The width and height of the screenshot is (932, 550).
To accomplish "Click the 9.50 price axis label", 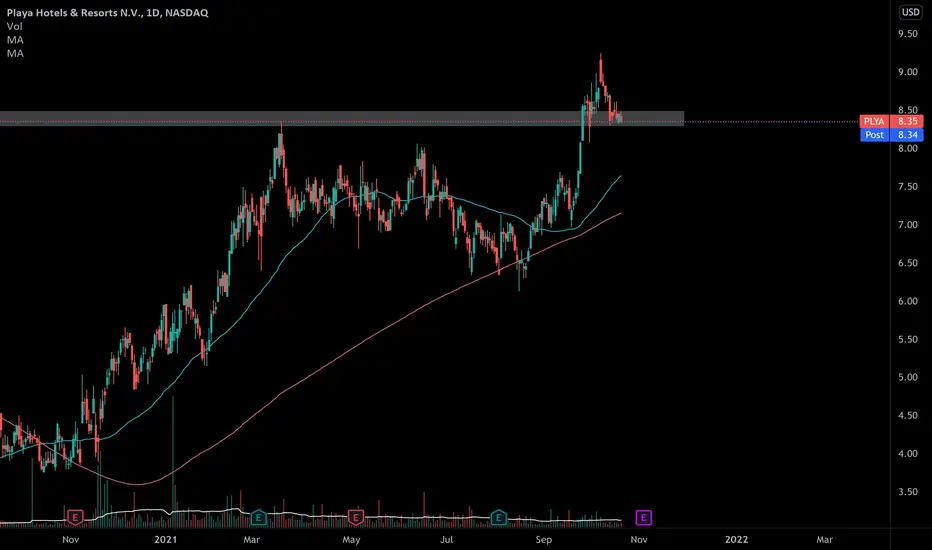I will (x=908, y=34).
